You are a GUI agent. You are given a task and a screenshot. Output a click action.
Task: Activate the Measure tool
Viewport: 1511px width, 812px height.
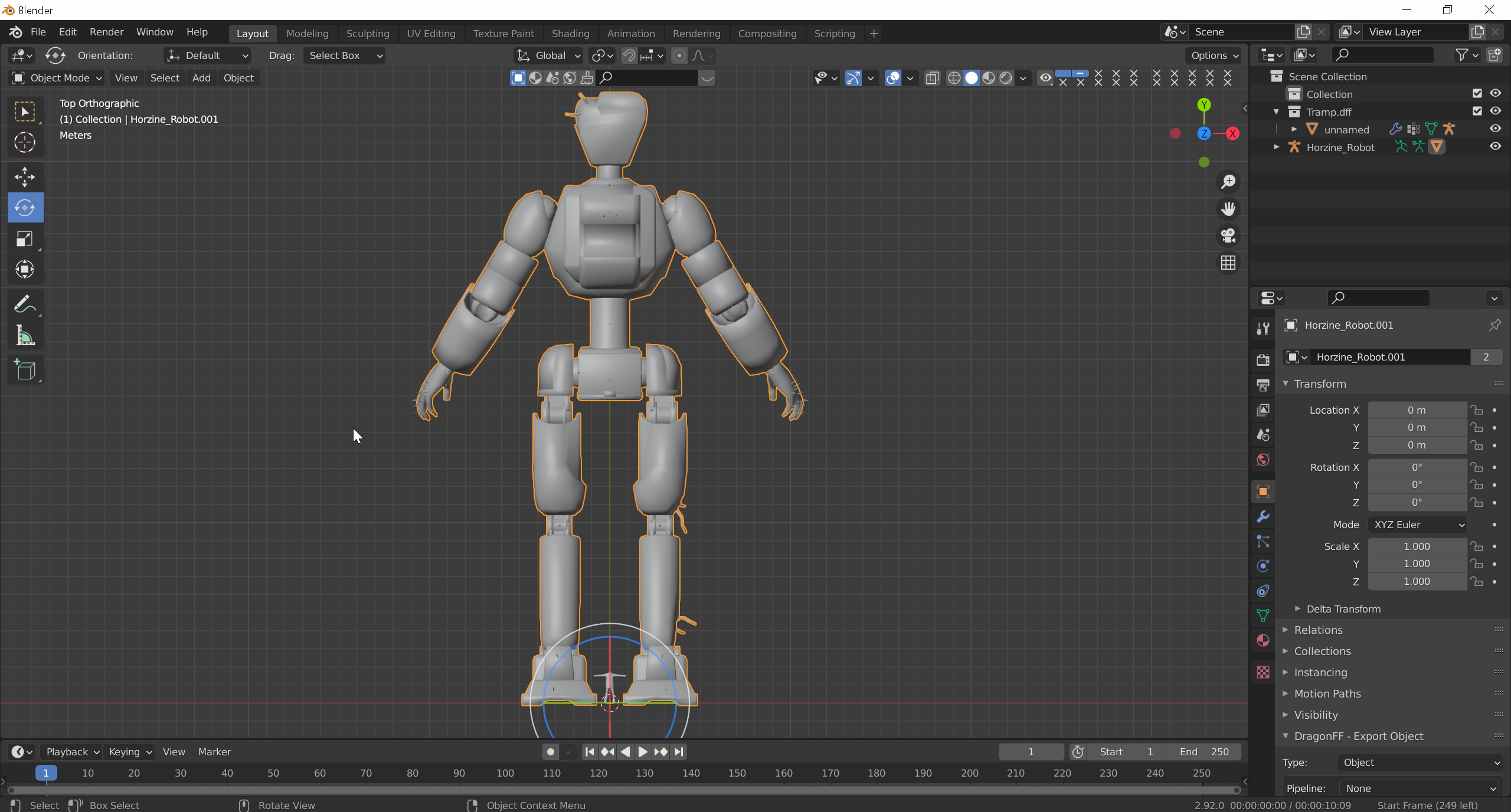click(x=25, y=336)
